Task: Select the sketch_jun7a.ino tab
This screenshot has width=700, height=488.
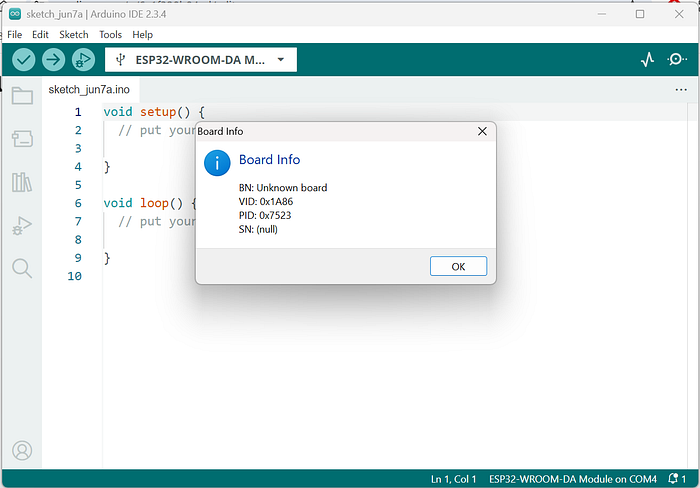Action: pyautogui.click(x=89, y=89)
